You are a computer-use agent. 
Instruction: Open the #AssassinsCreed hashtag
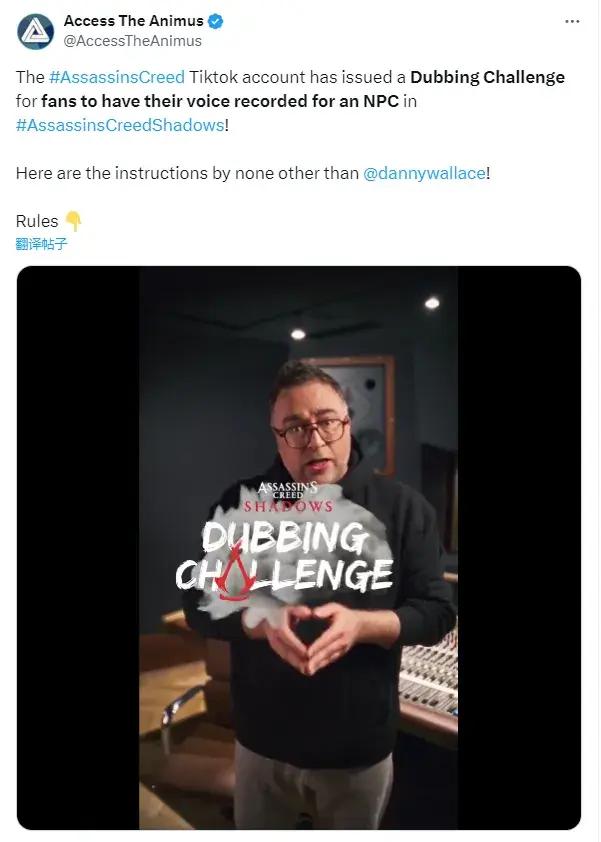pos(116,77)
